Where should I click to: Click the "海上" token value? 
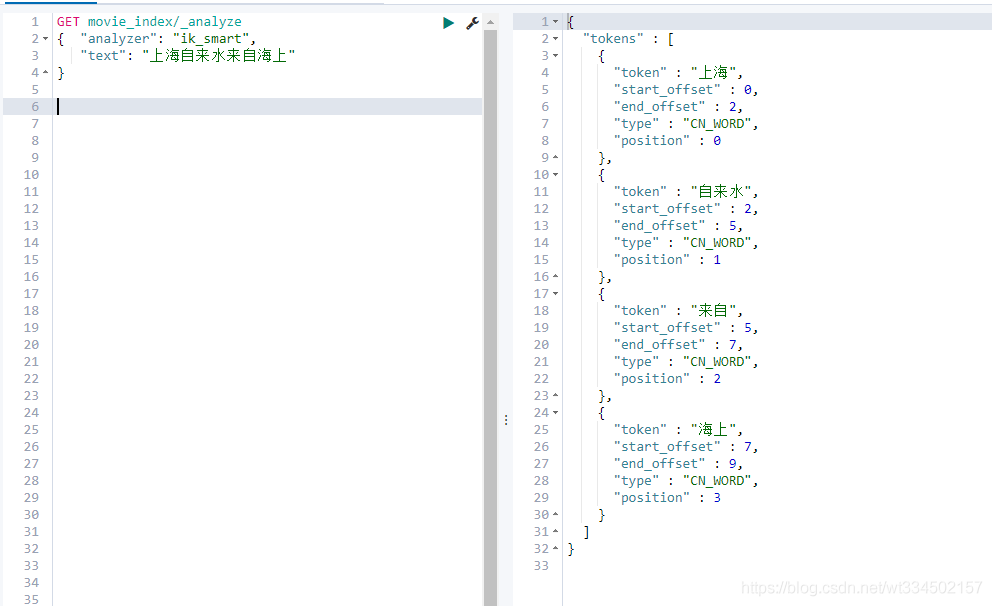point(713,430)
